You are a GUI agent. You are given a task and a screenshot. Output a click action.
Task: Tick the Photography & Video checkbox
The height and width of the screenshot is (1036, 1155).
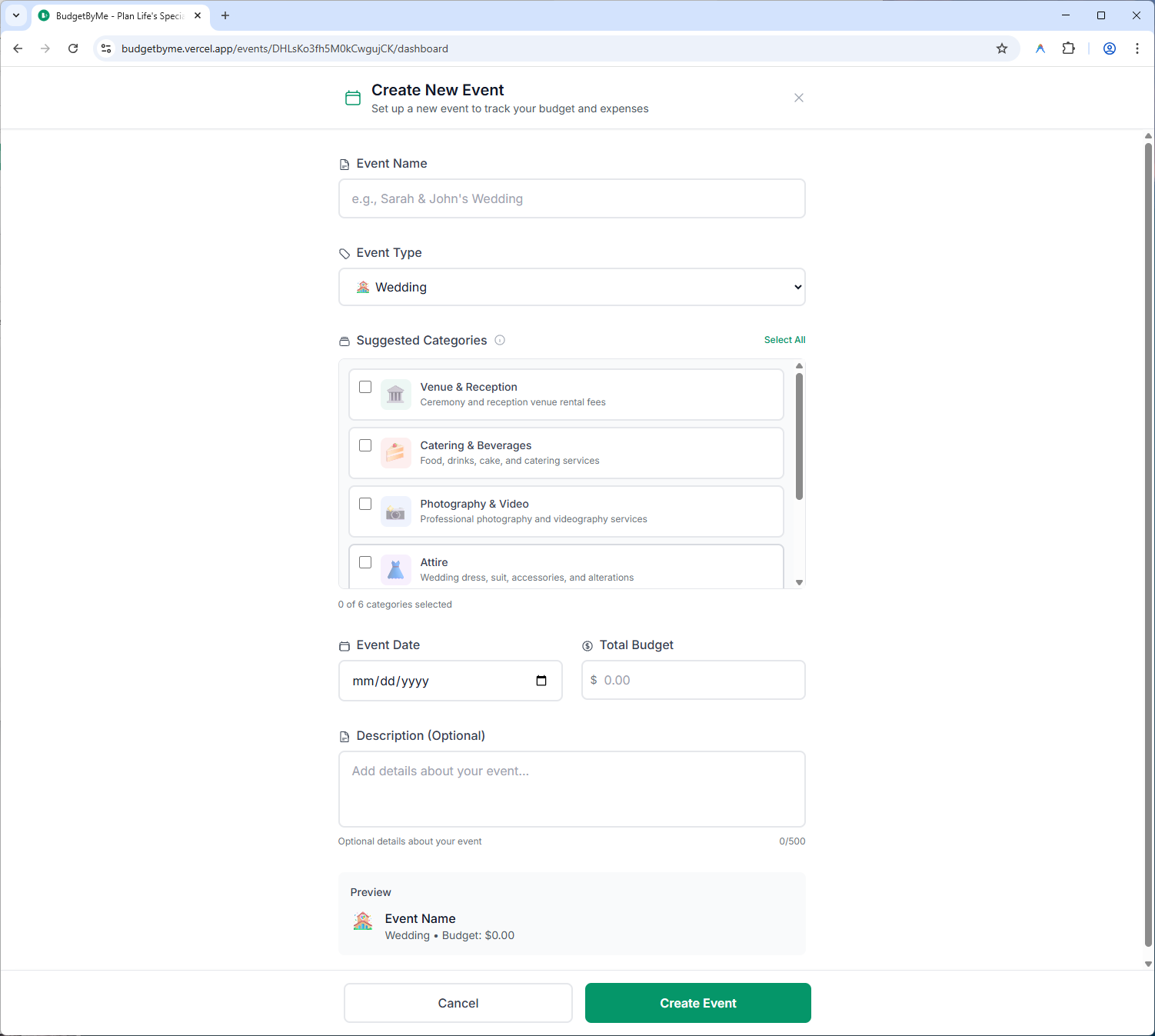click(x=365, y=504)
